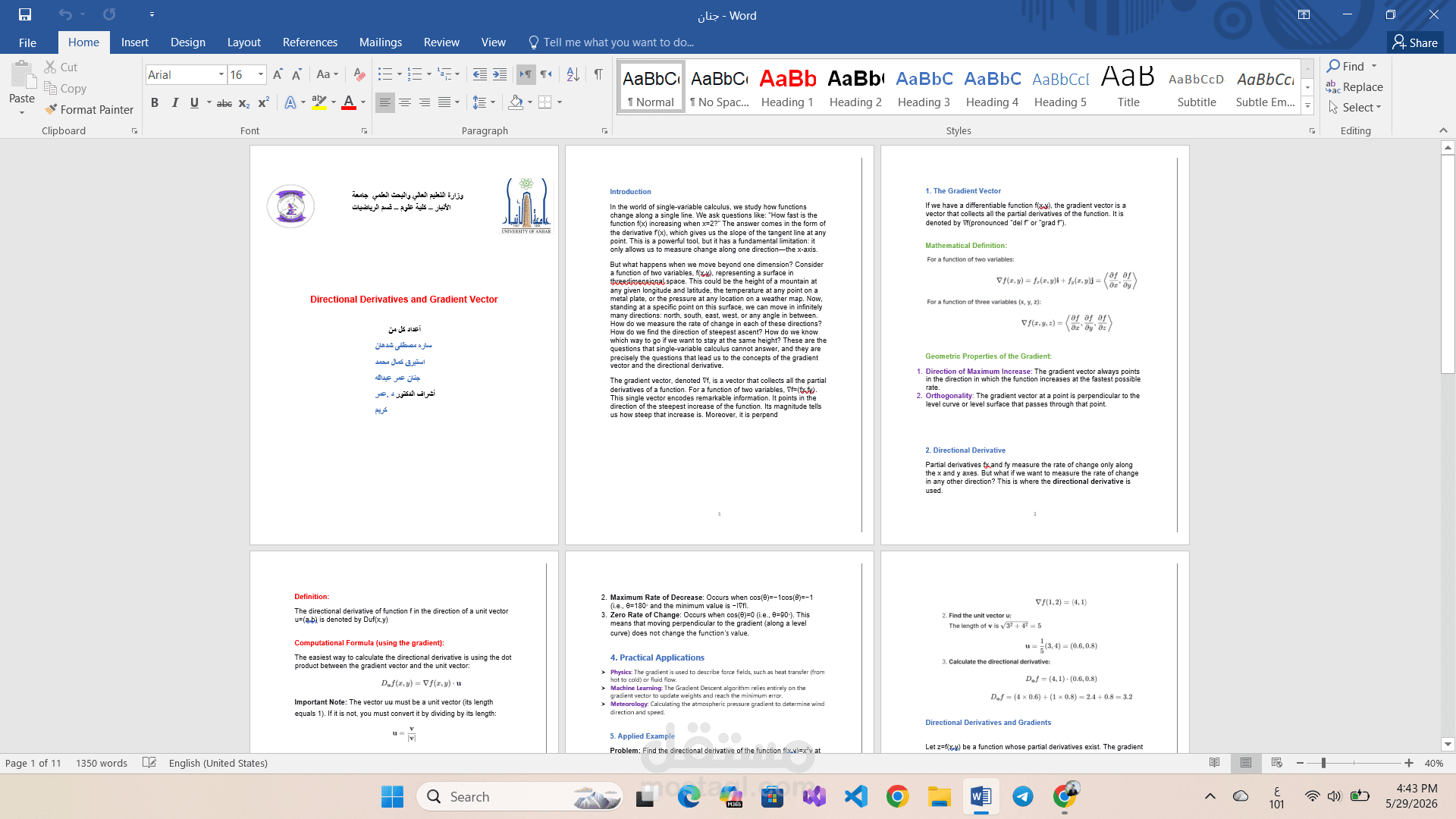Toggle underline formatting
1456x819 pixels.
coord(194,102)
